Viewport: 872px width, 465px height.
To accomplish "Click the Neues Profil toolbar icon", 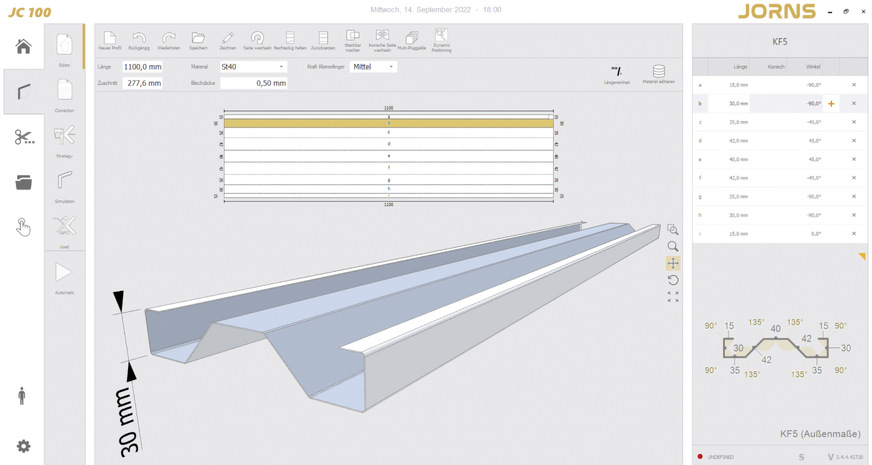I will pos(108,38).
